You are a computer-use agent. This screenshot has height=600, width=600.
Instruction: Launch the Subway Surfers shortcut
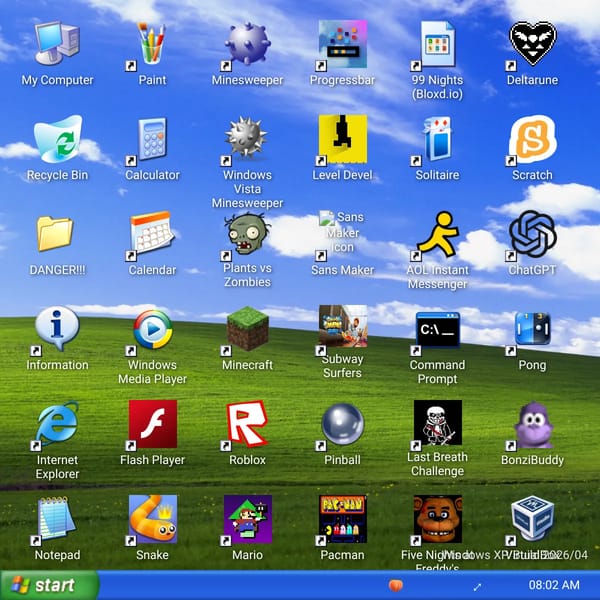pos(342,326)
